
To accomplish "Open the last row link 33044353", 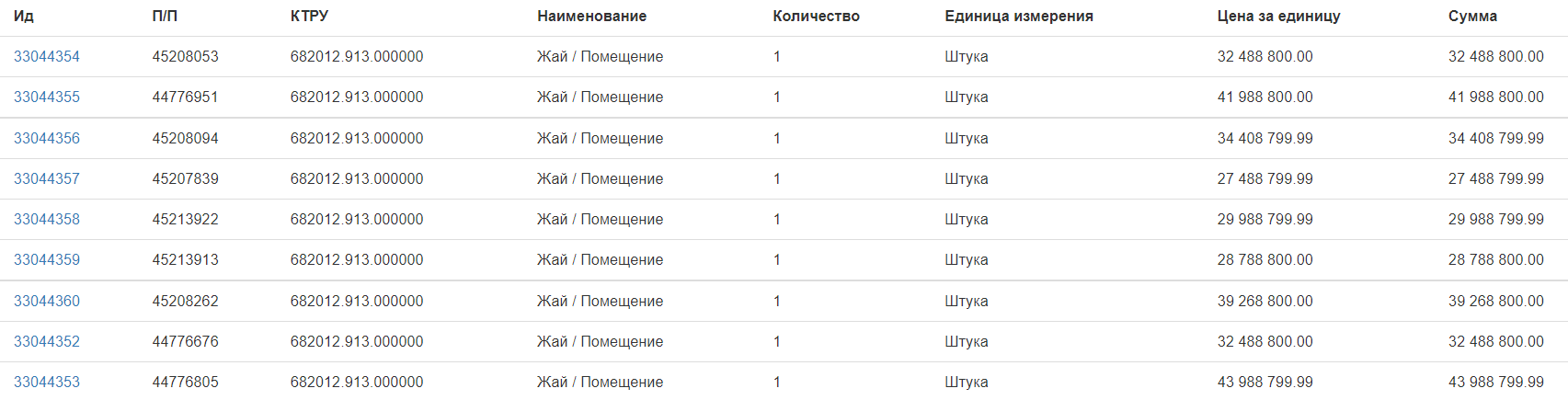I will point(47,383).
